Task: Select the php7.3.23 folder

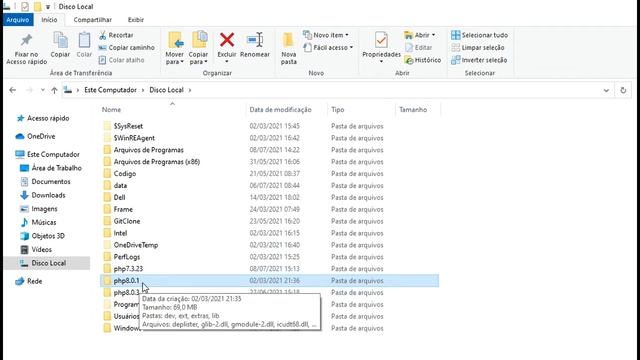Action: coord(128,269)
